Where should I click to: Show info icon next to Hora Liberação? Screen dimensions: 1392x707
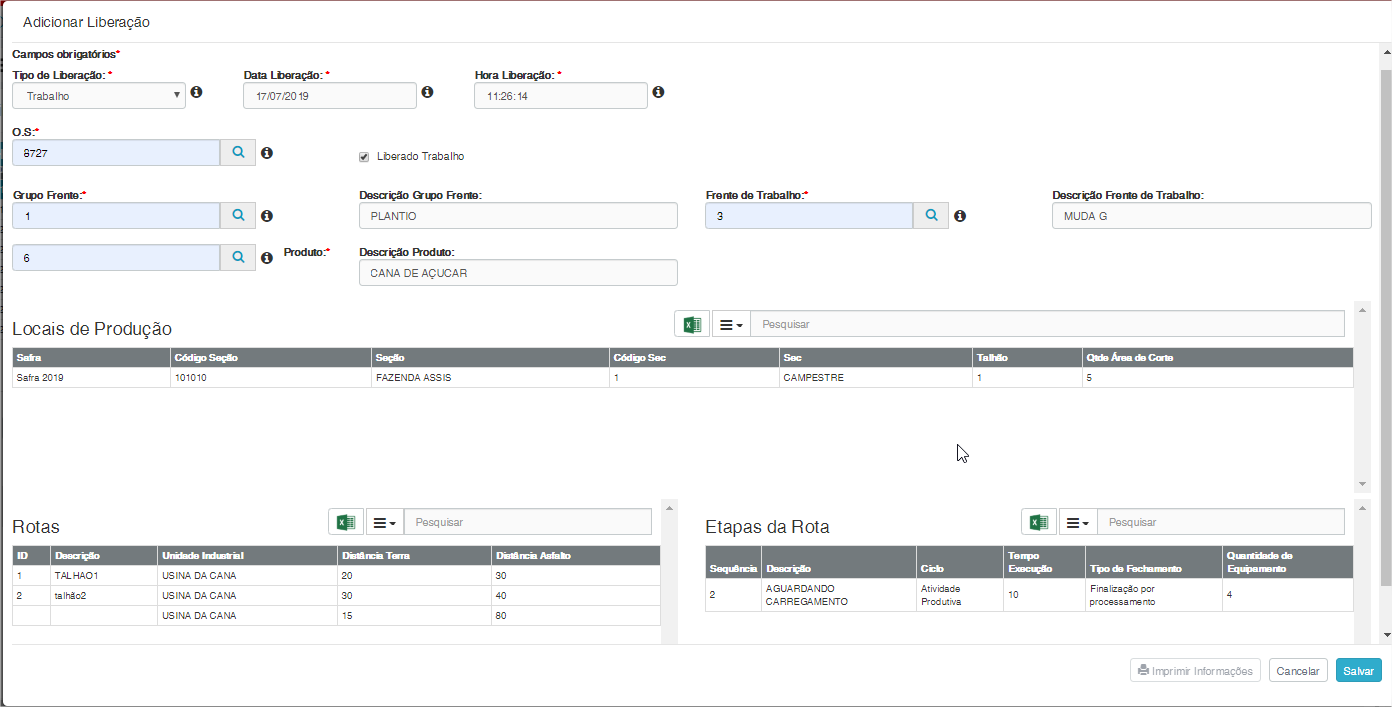tap(658, 92)
